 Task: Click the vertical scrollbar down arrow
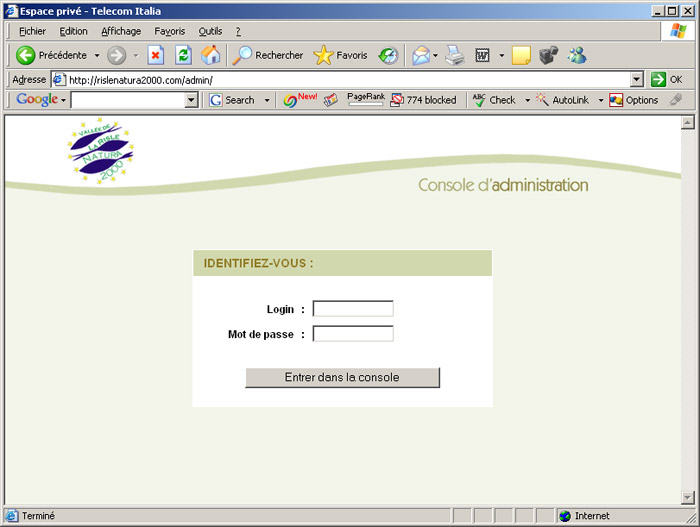pyautogui.click(x=687, y=497)
